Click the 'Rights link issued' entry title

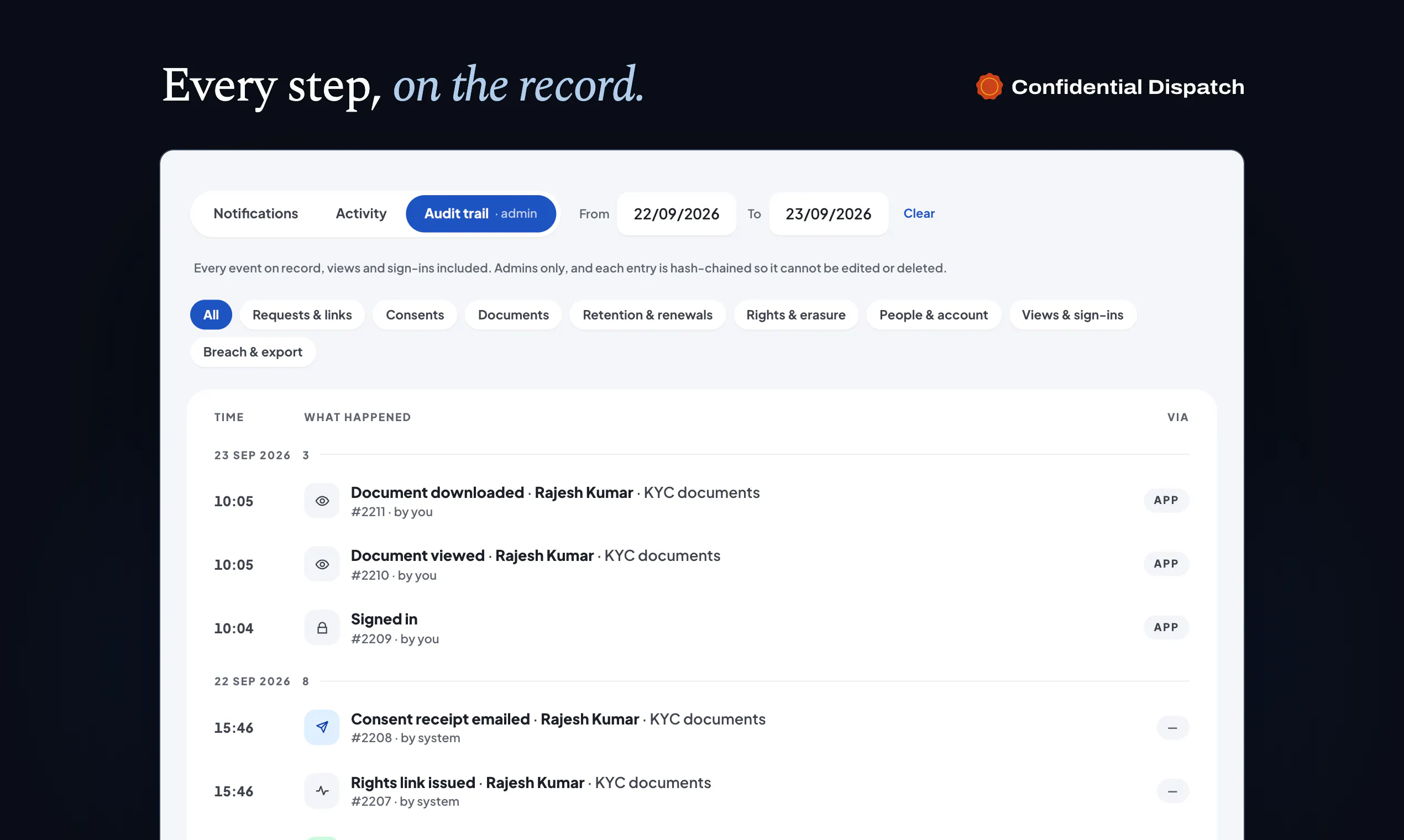pos(413,783)
